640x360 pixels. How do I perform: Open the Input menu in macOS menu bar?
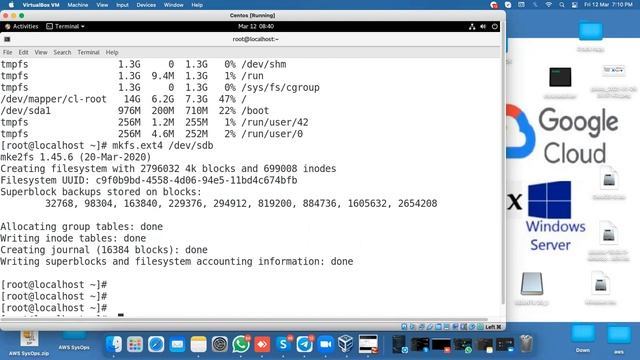pyautogui.click(x=122, y=5)
